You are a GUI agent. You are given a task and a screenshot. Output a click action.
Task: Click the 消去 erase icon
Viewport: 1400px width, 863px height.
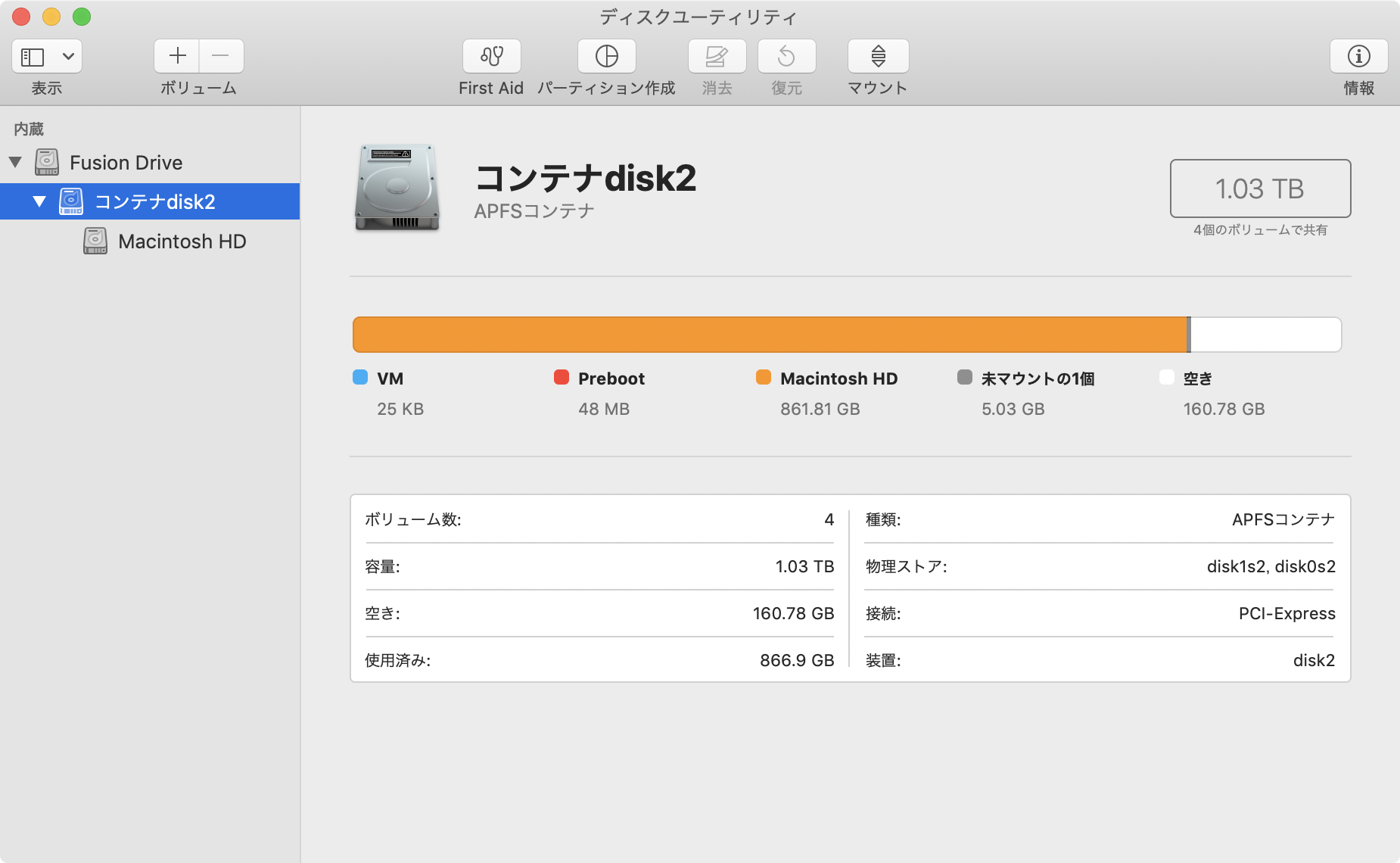coord(717,56)
